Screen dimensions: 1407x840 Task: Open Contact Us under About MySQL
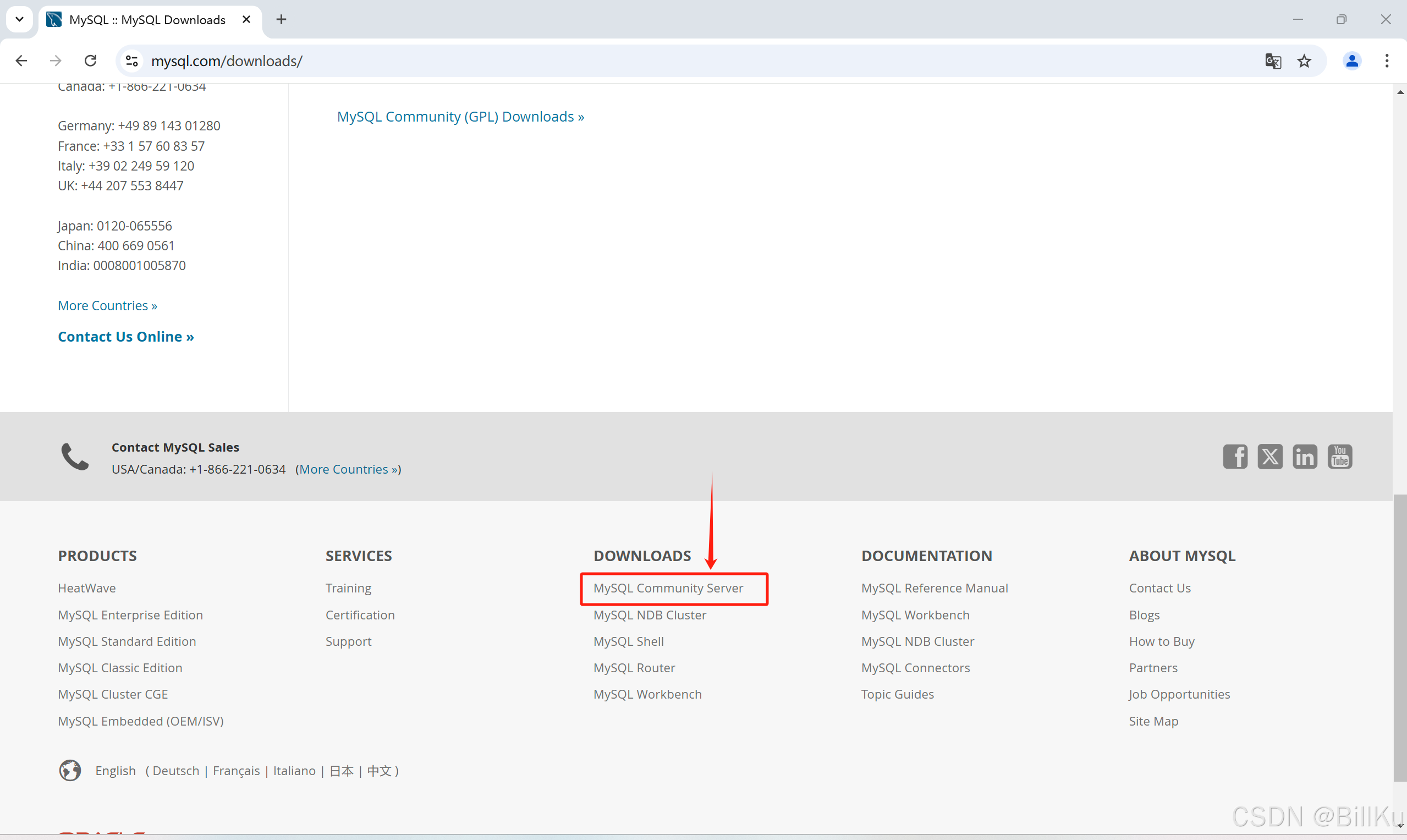[1159, 588]
